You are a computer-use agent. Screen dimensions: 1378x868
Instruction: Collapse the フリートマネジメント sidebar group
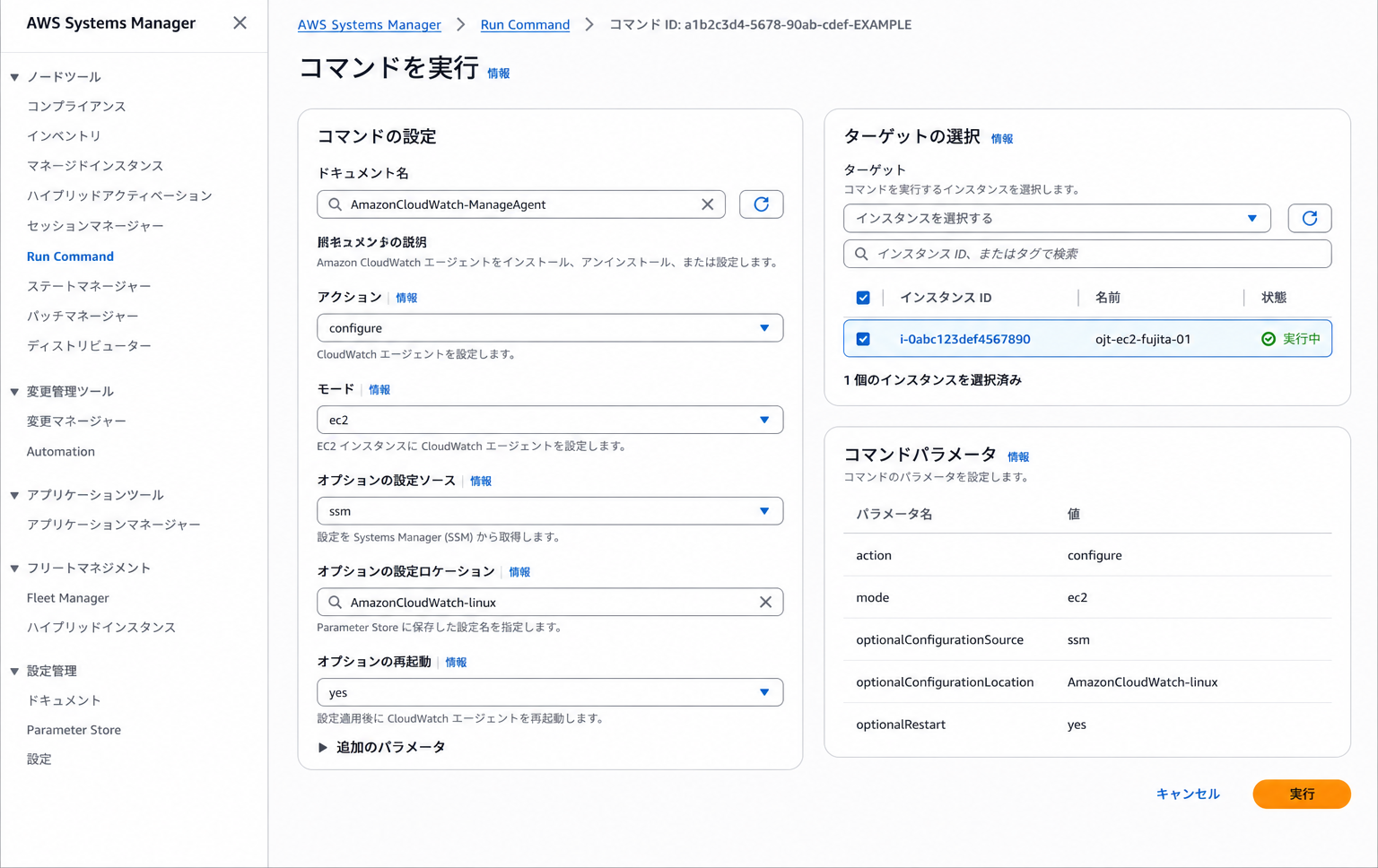pyautogui.click(x=14, y=569)
